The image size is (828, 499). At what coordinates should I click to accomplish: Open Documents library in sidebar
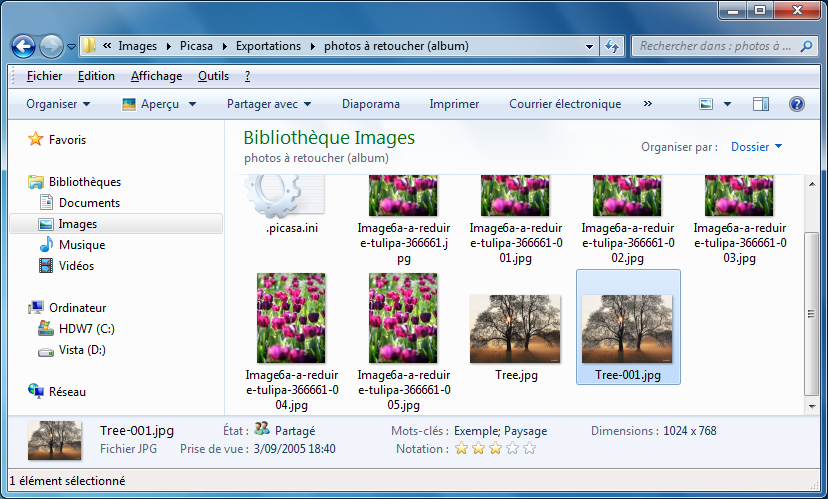click(x=80, y=203)
